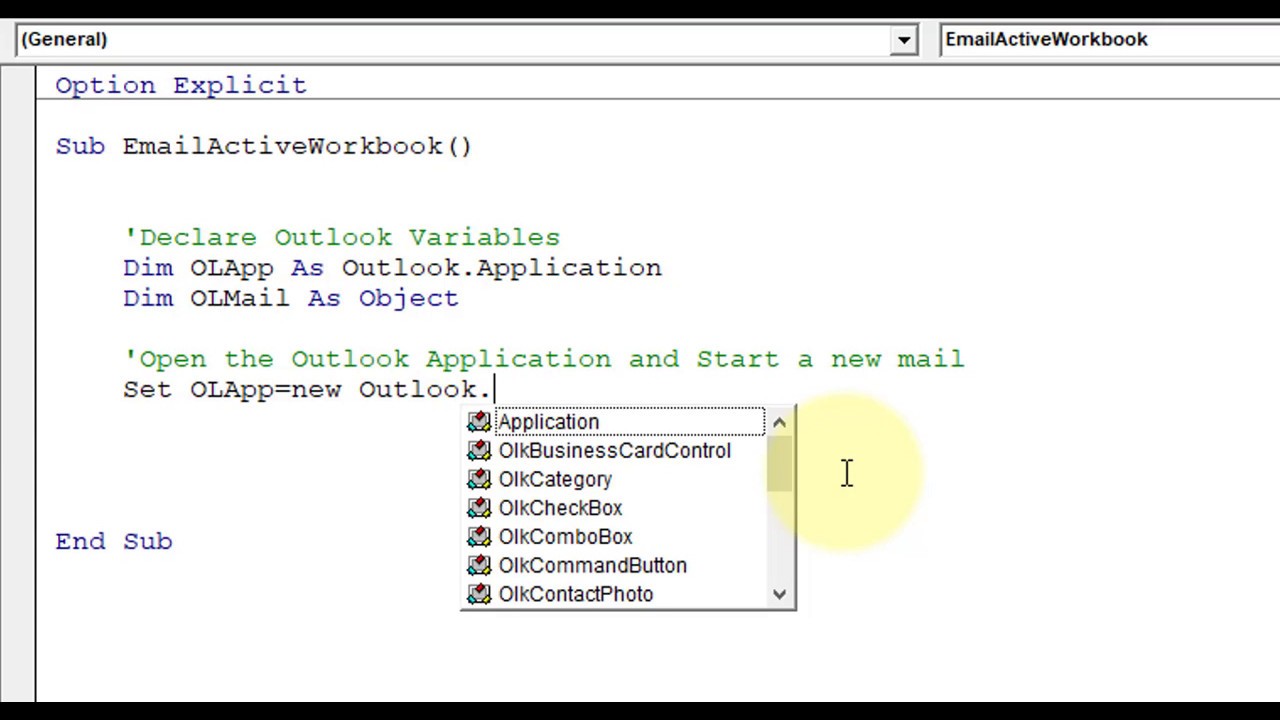This screenshot has width=1280, height=720.
Task: Click the class icon beside OlkComboBox
Action: point(479,537)
